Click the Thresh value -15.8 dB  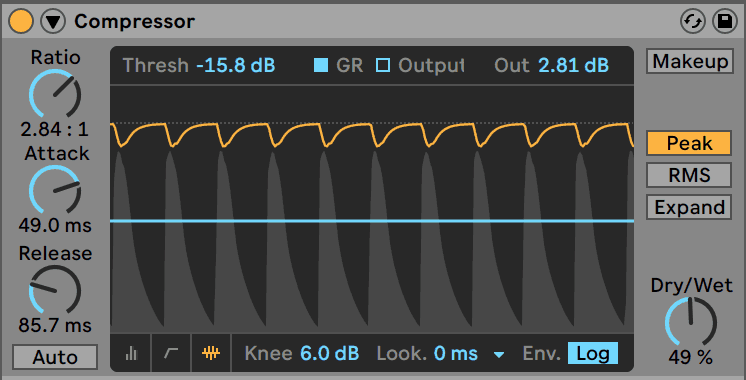(236, 66)
